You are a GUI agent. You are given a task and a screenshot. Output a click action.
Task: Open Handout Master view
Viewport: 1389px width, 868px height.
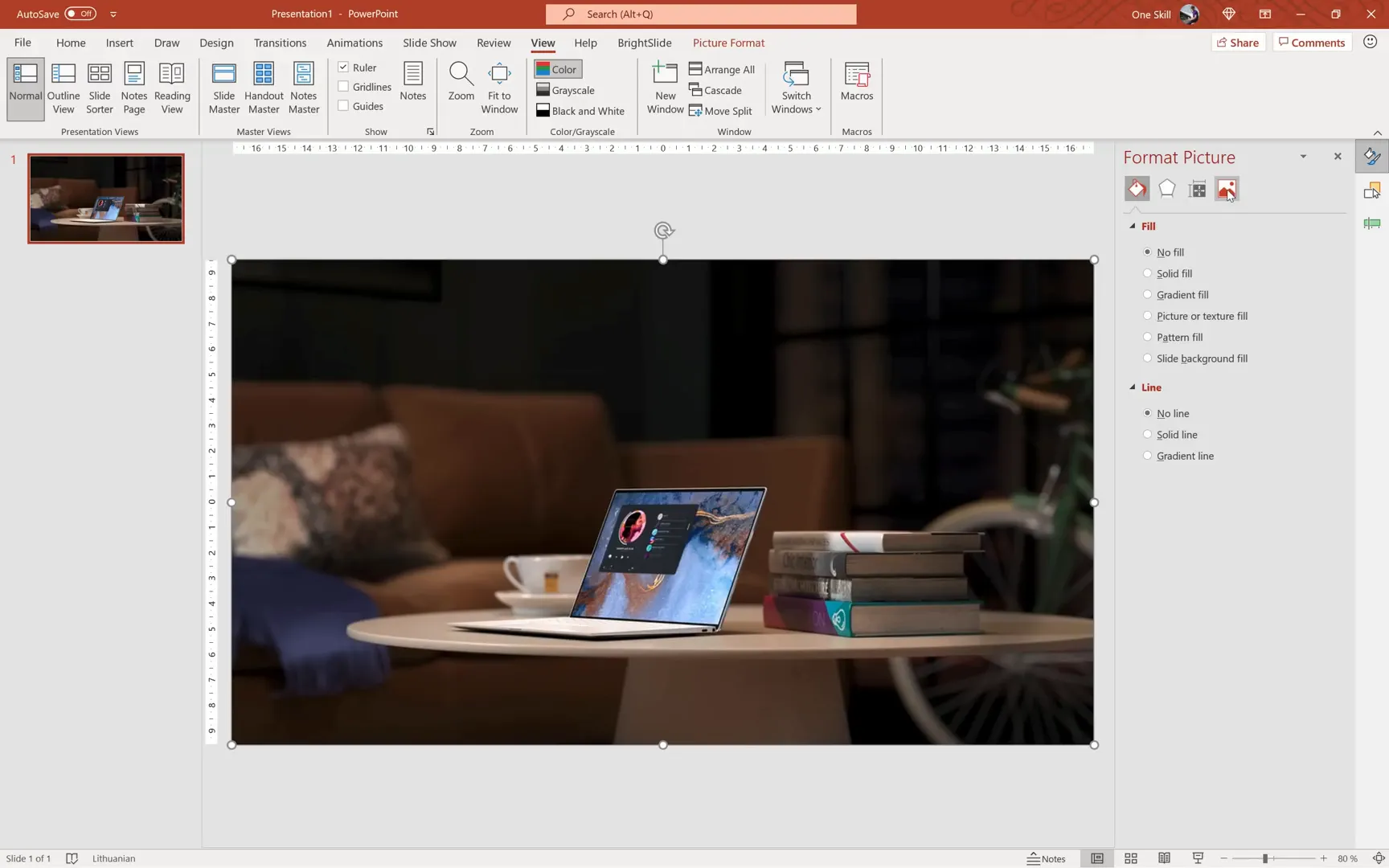264,88
